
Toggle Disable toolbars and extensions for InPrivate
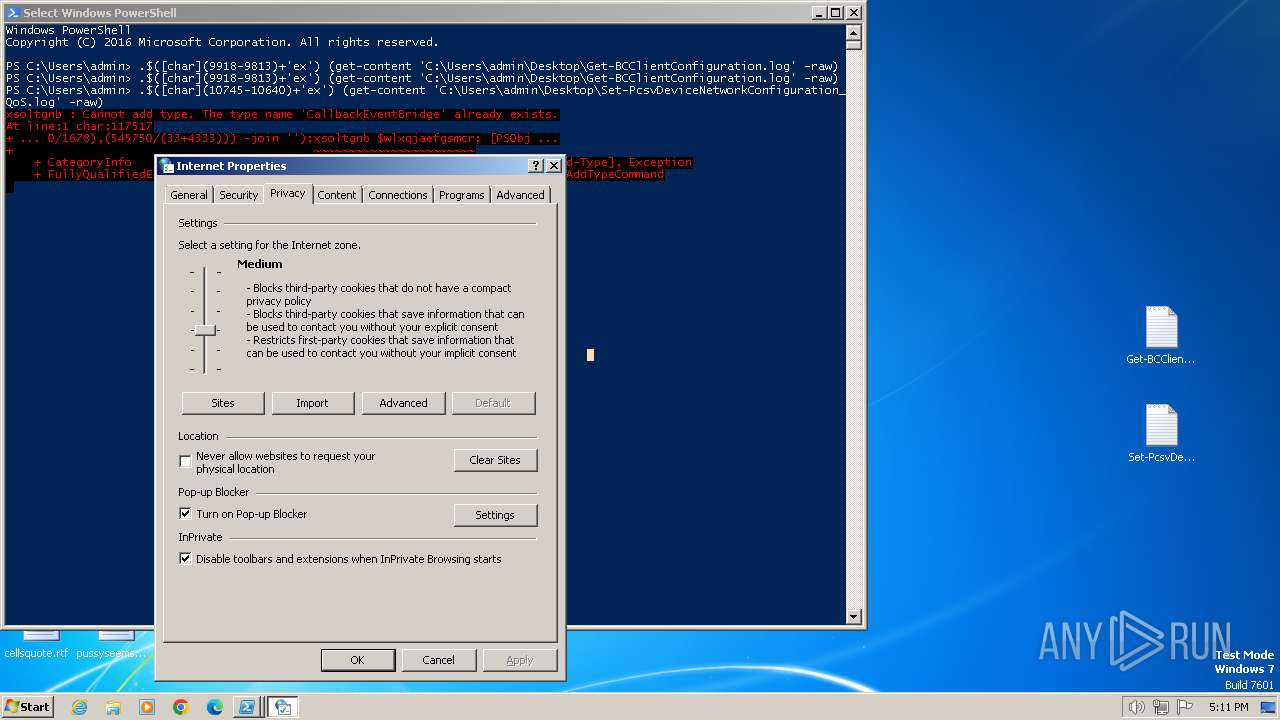pos(185,558)
